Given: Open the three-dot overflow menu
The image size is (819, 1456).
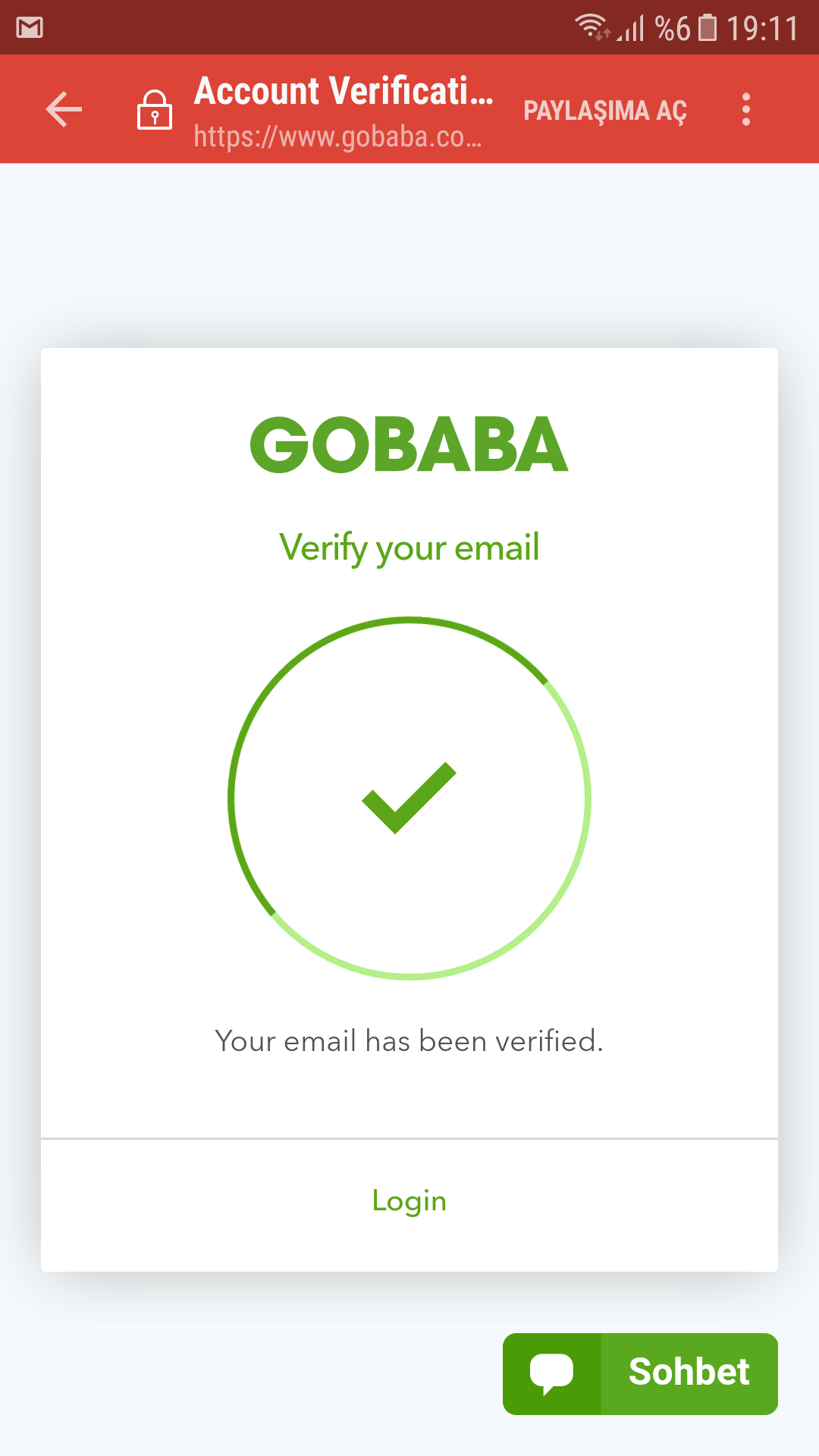Looking at the screenshot, I should coord(746,109).
